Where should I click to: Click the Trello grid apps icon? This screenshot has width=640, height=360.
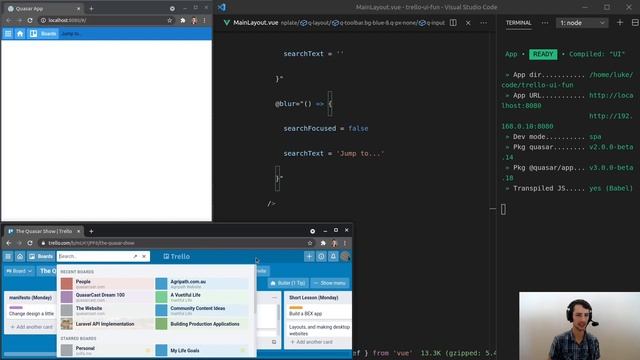[x=8, y=256]
